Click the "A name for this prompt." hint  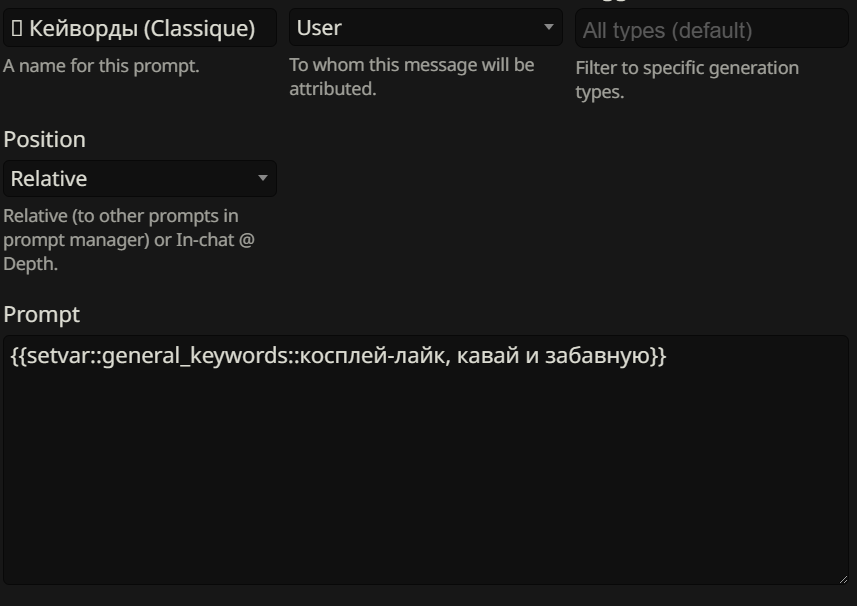pos(101,67)
